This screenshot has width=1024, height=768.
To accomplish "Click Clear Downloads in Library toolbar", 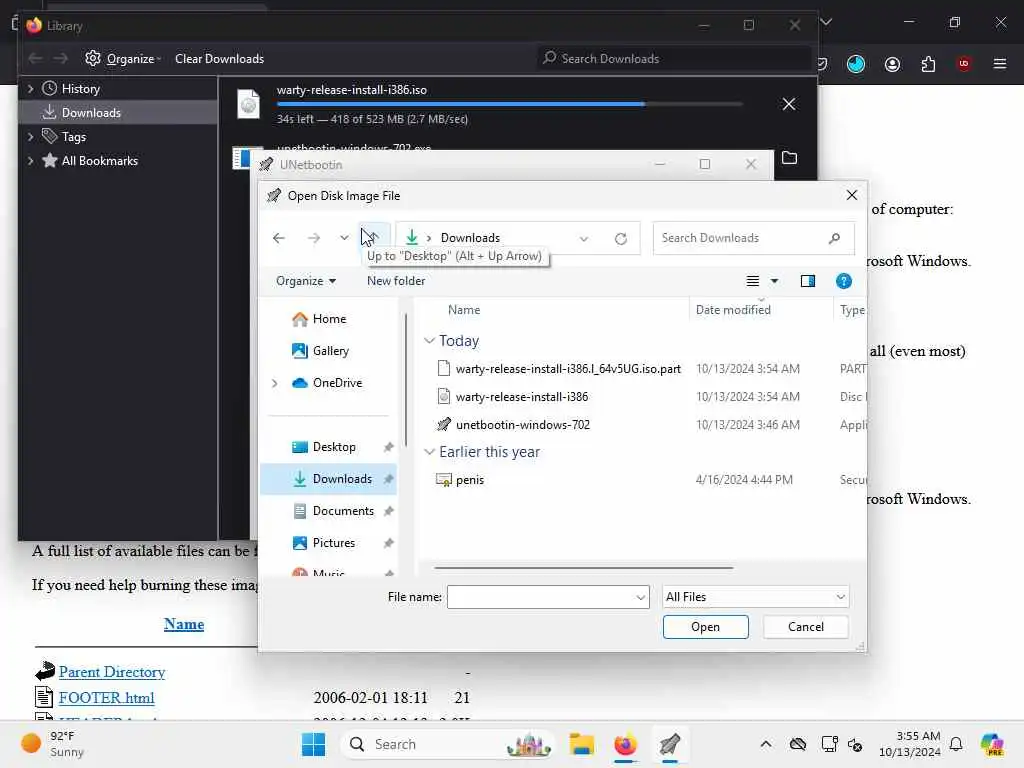I will coord(219,59).
